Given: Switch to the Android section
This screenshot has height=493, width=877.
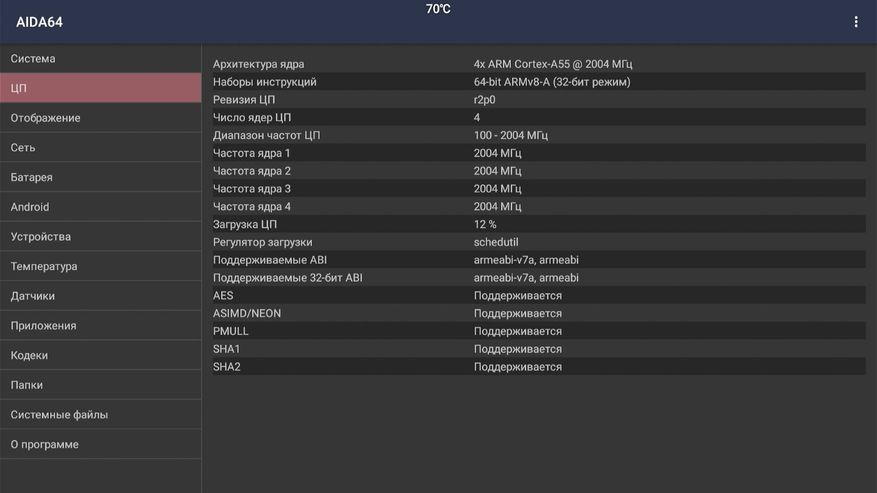Looking at the screenshot, I should (100, 207).
